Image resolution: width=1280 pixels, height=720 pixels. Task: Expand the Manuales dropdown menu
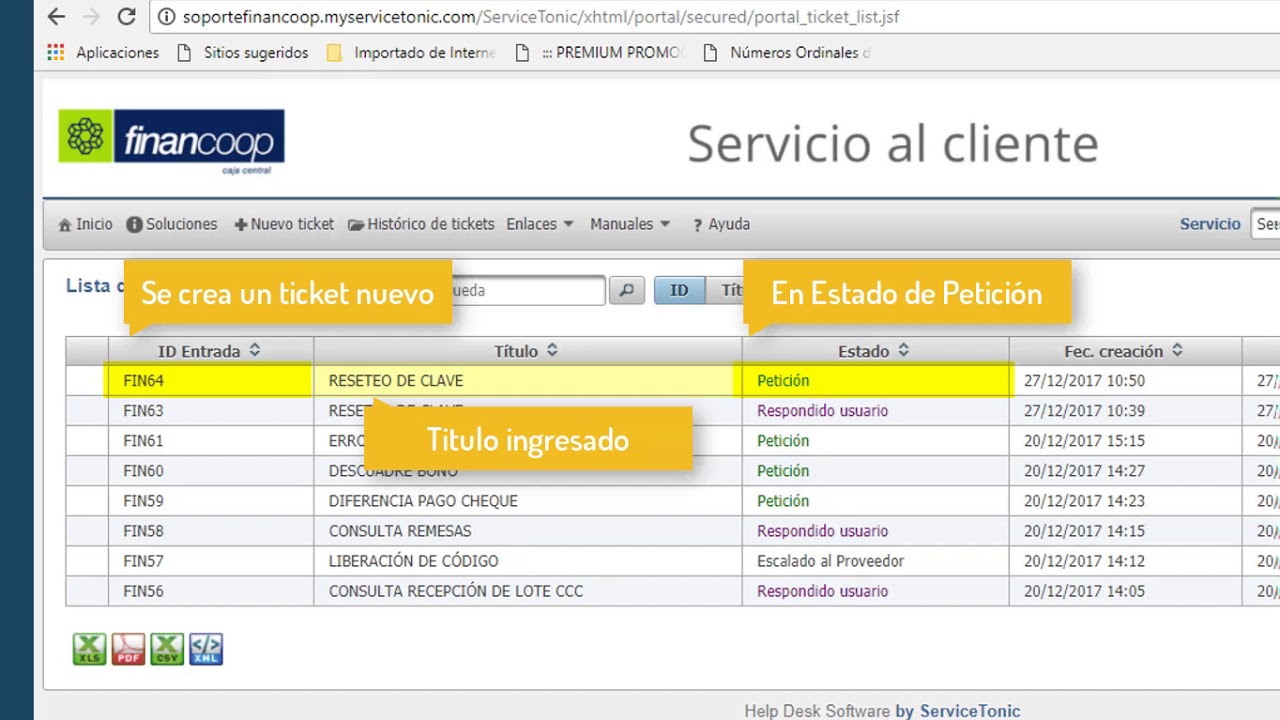click(630, 224)
